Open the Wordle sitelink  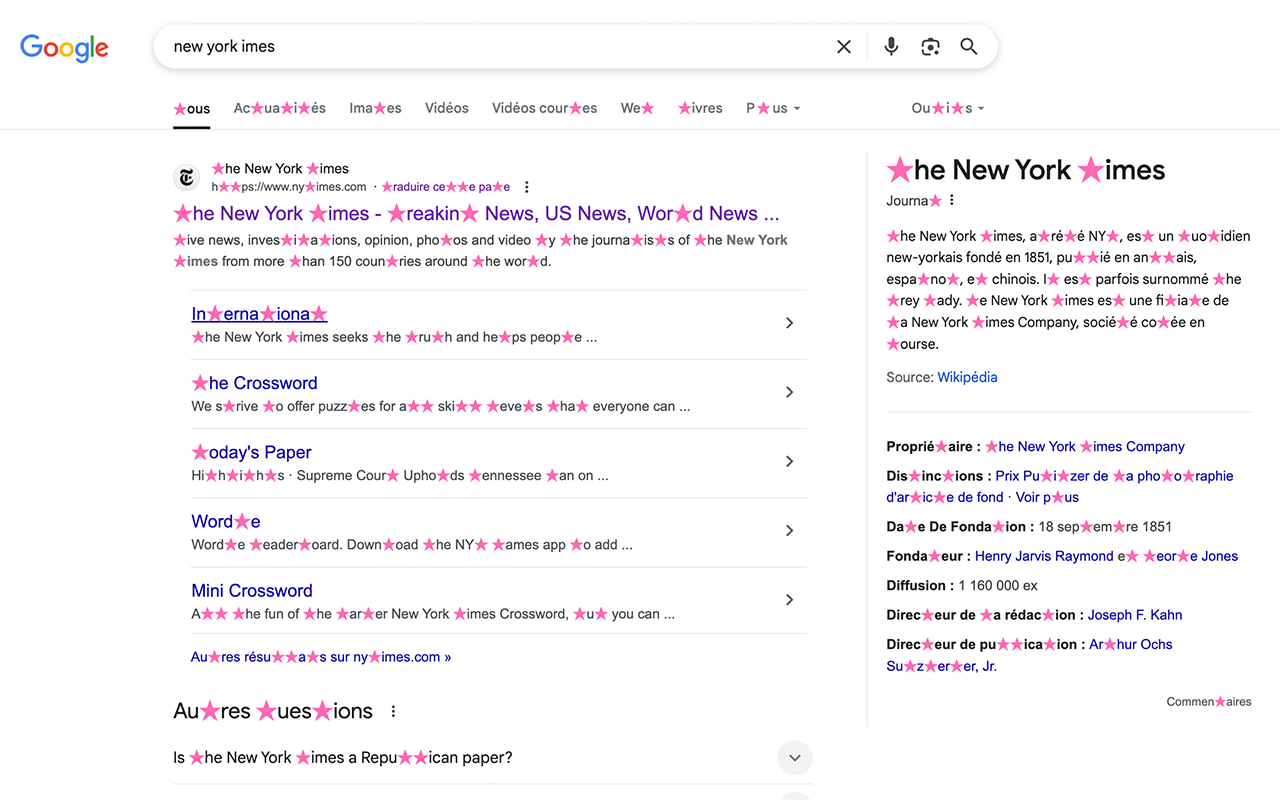point(226,521)
